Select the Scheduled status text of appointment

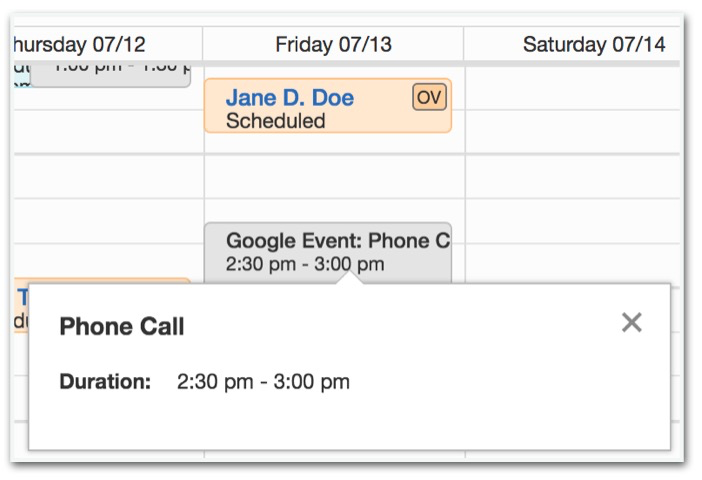(x=276, y=121)
